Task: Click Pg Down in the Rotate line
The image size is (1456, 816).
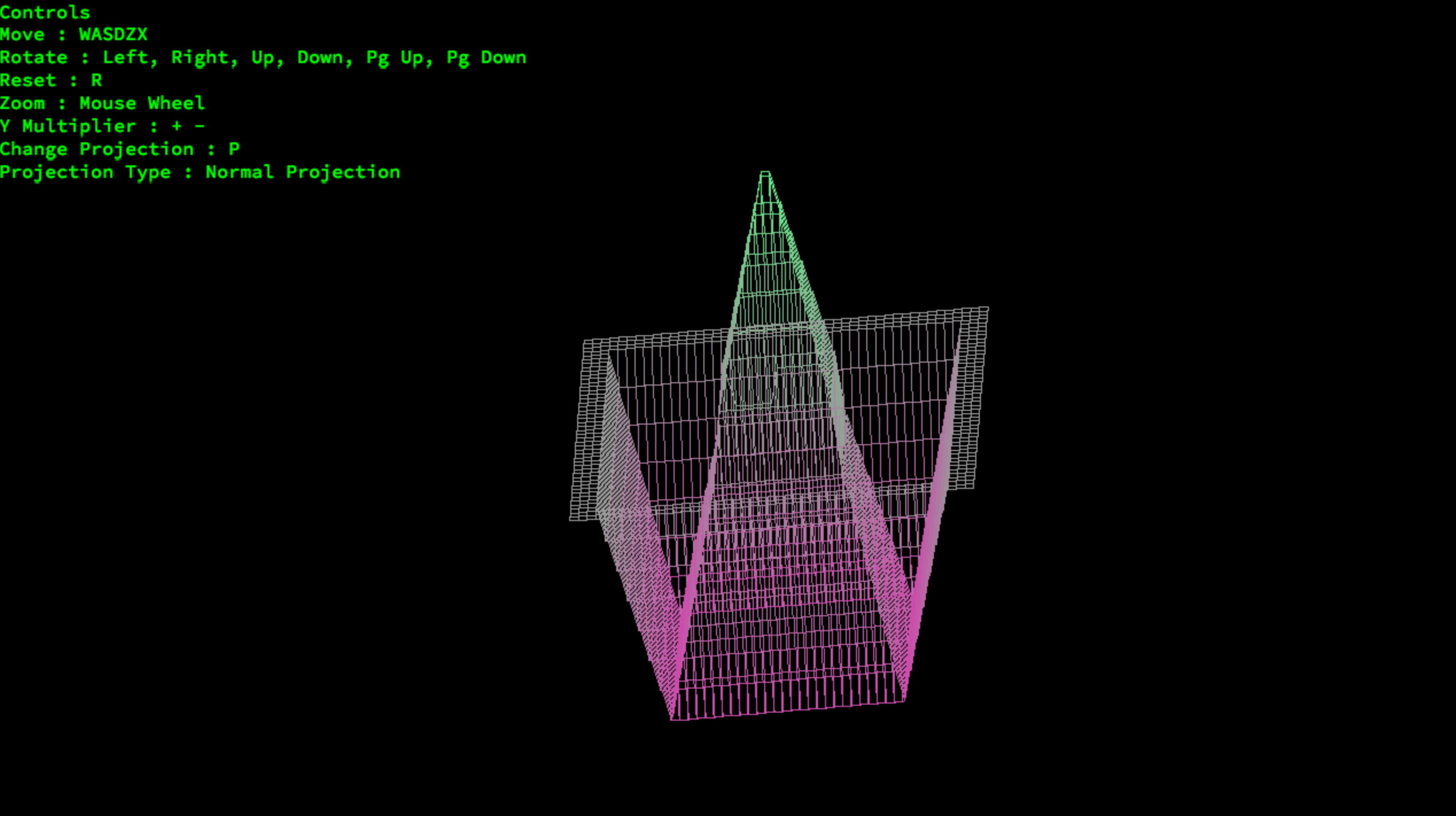Action: click(x=486, y=57)
